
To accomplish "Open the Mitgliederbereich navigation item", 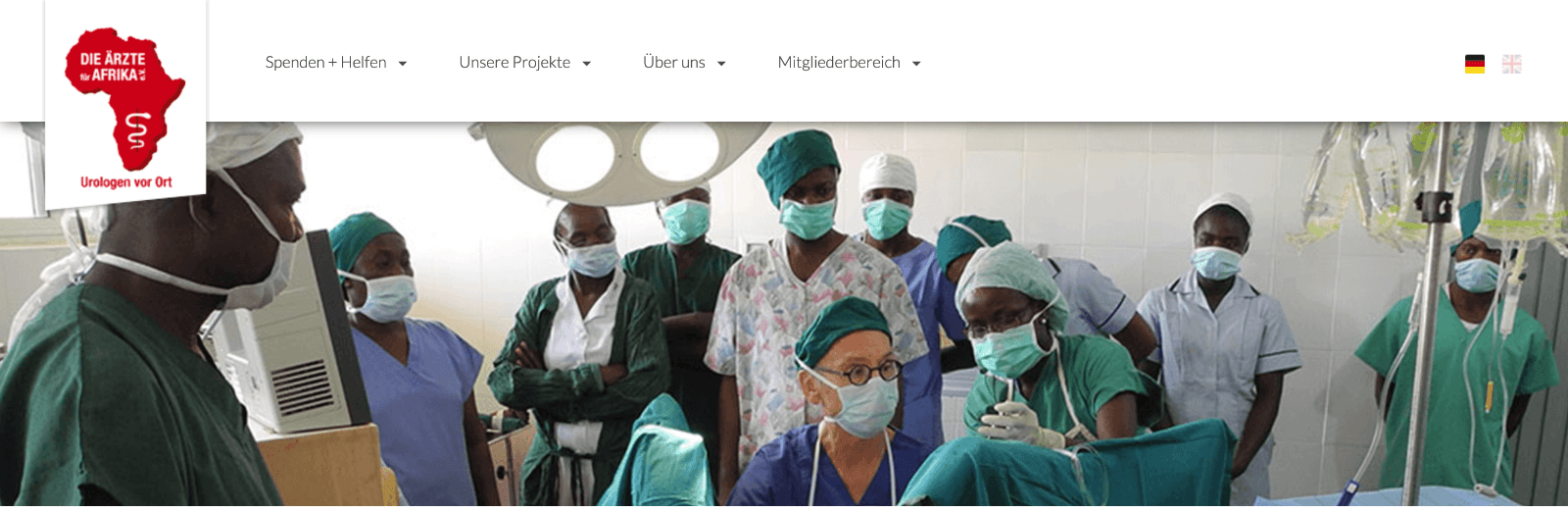I will [839, 63].
